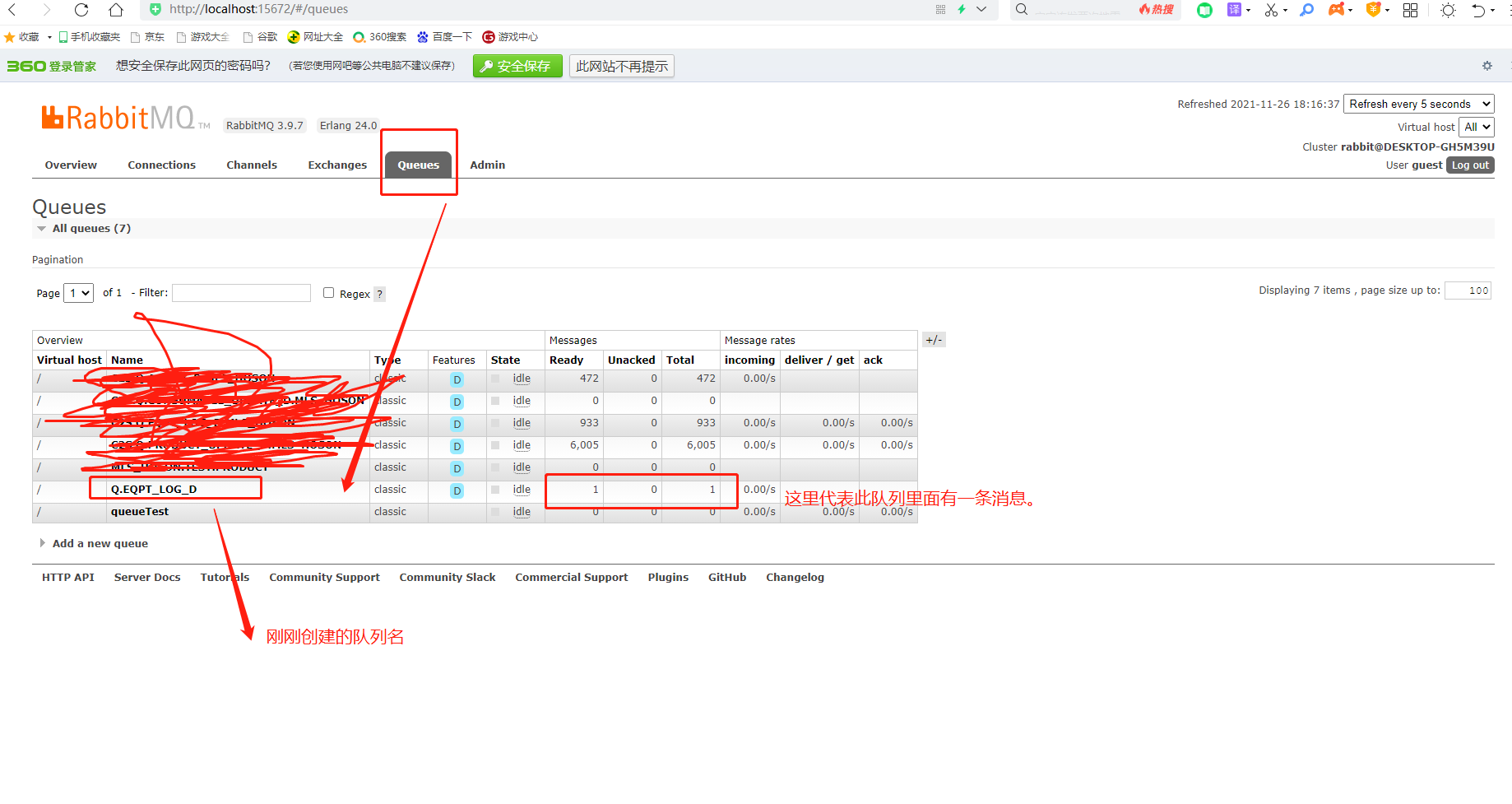Open the four-square apps grid icon
Screen dimensions: 1512x804
(x=1410, y=10)
